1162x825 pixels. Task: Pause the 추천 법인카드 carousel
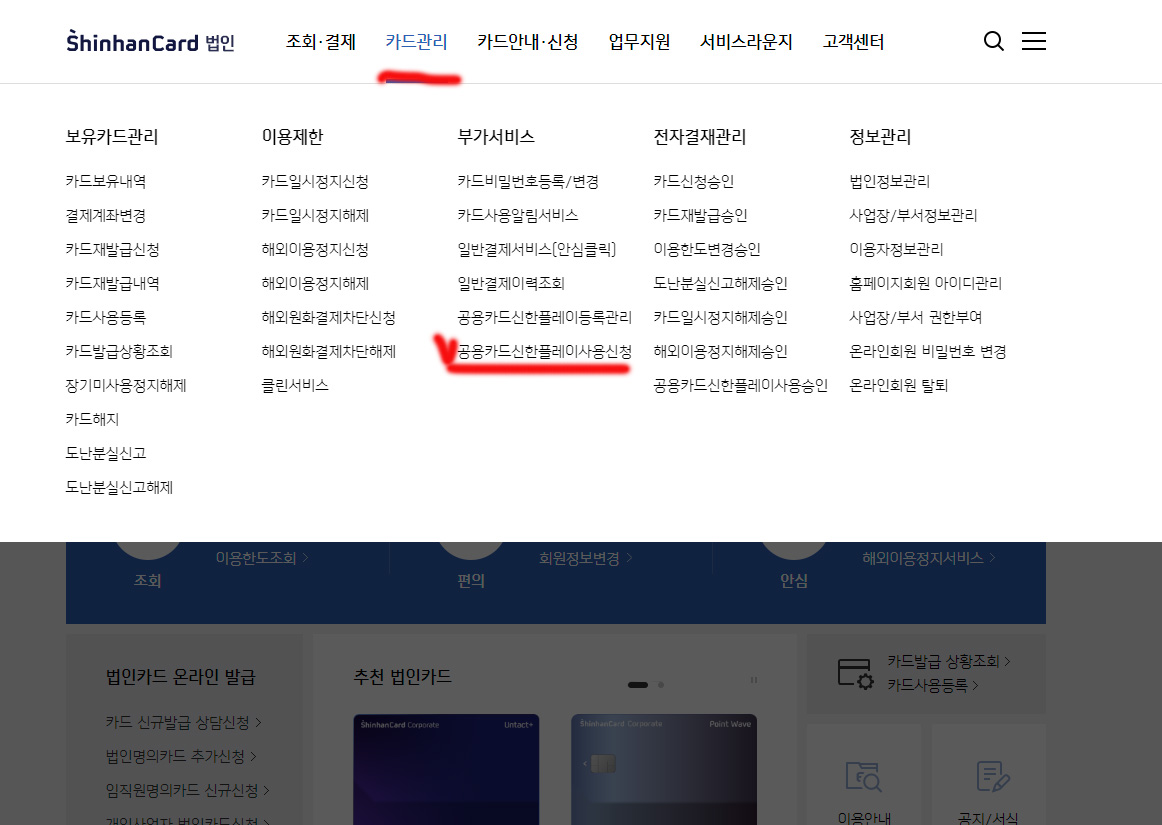coord(754,680)
